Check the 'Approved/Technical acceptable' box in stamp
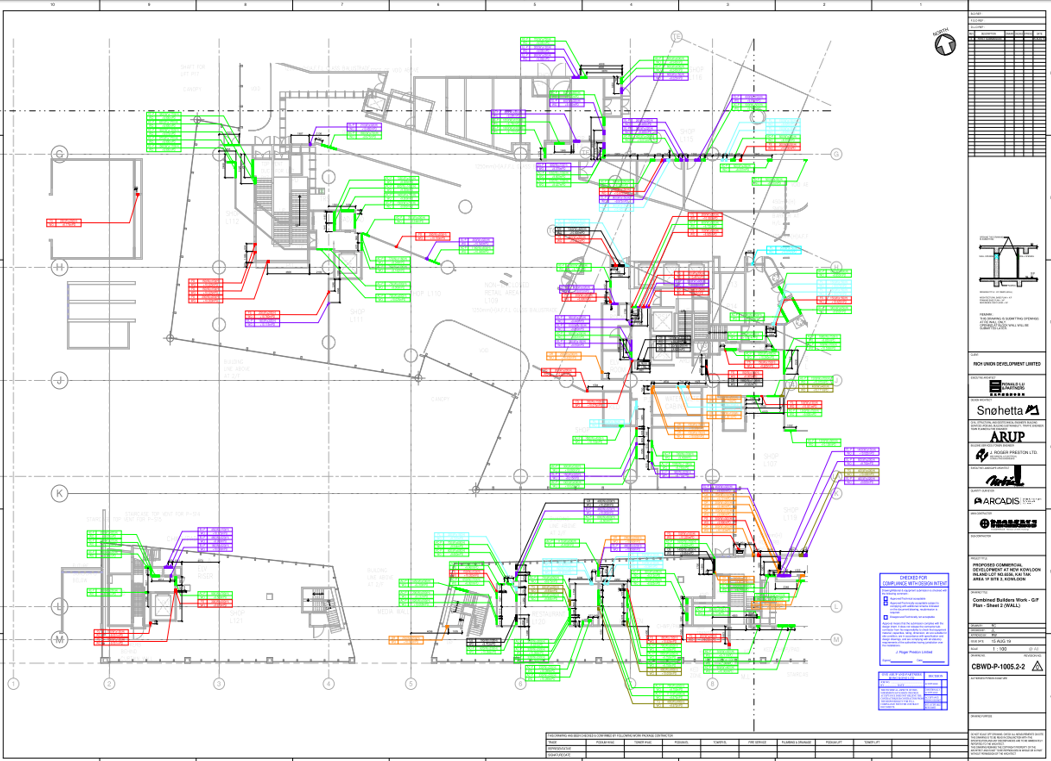This screenshot has width=1051, height=761. [x=885, y=599]
